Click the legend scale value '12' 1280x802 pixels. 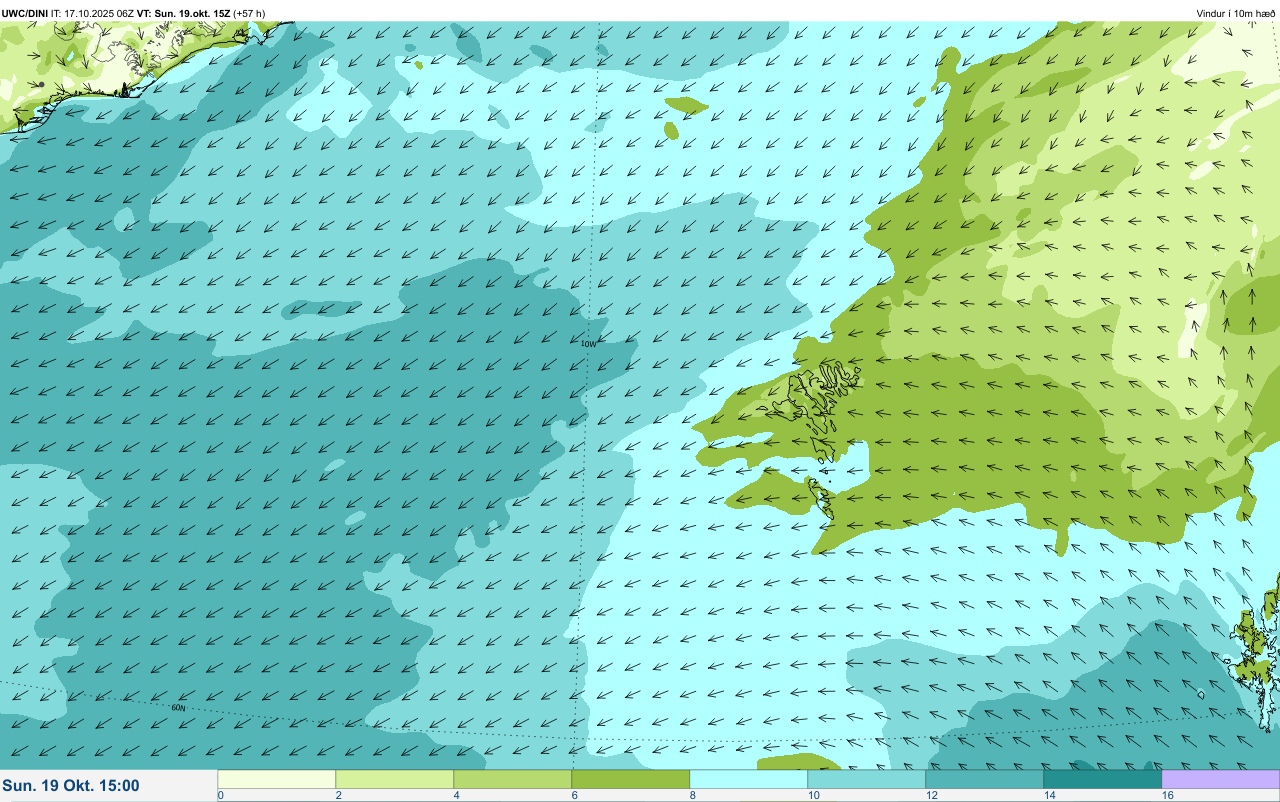932,795
